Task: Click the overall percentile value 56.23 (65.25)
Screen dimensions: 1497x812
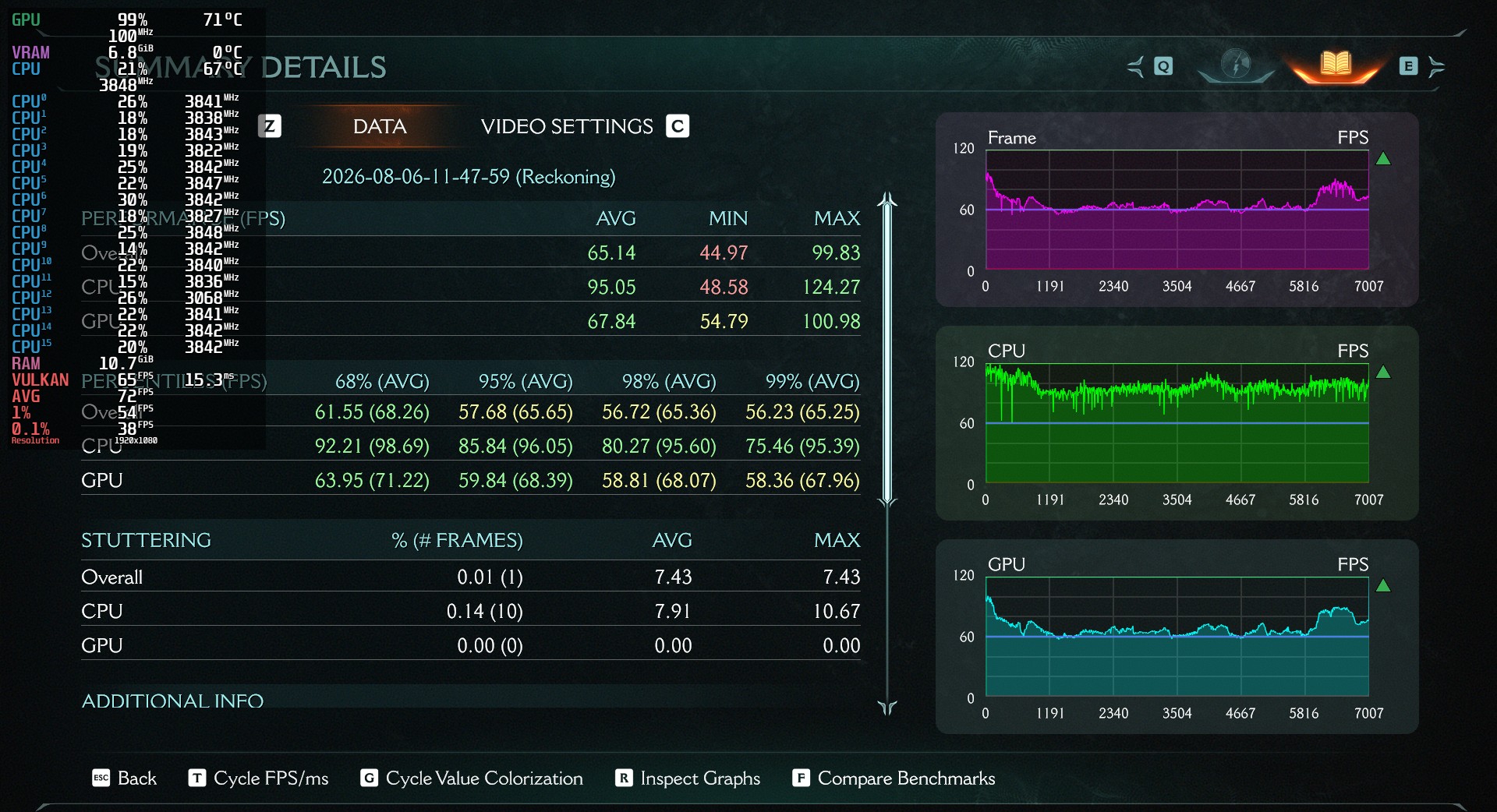Action: coord(802,411)
